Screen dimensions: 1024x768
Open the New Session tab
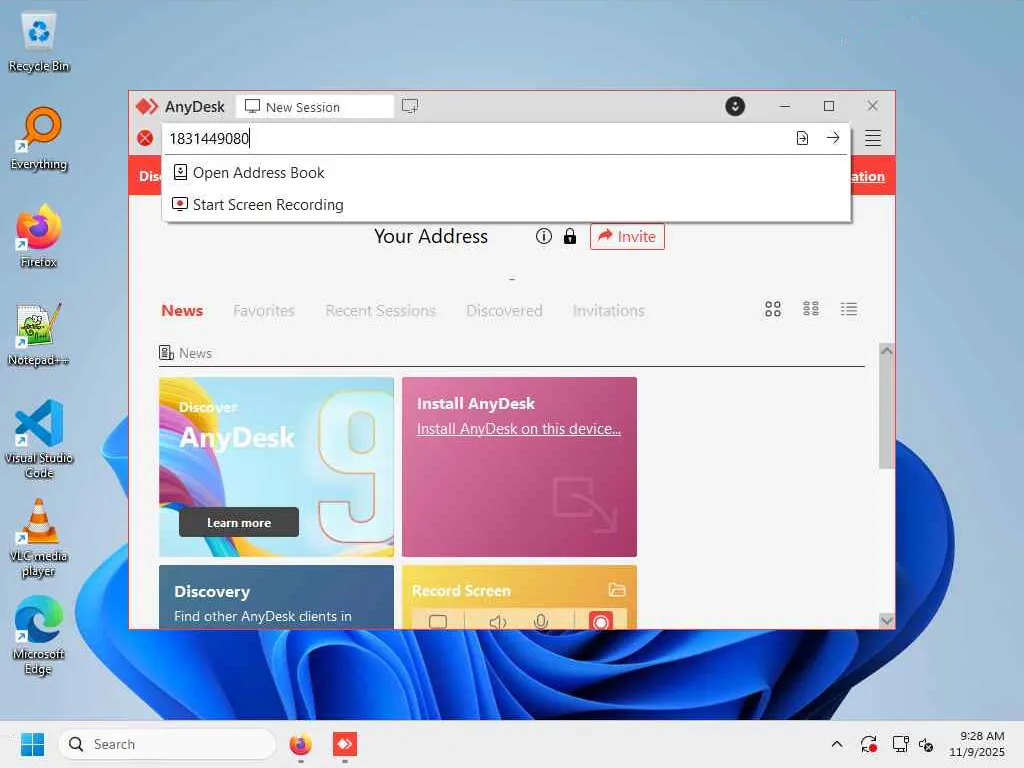tap(315, 107)
